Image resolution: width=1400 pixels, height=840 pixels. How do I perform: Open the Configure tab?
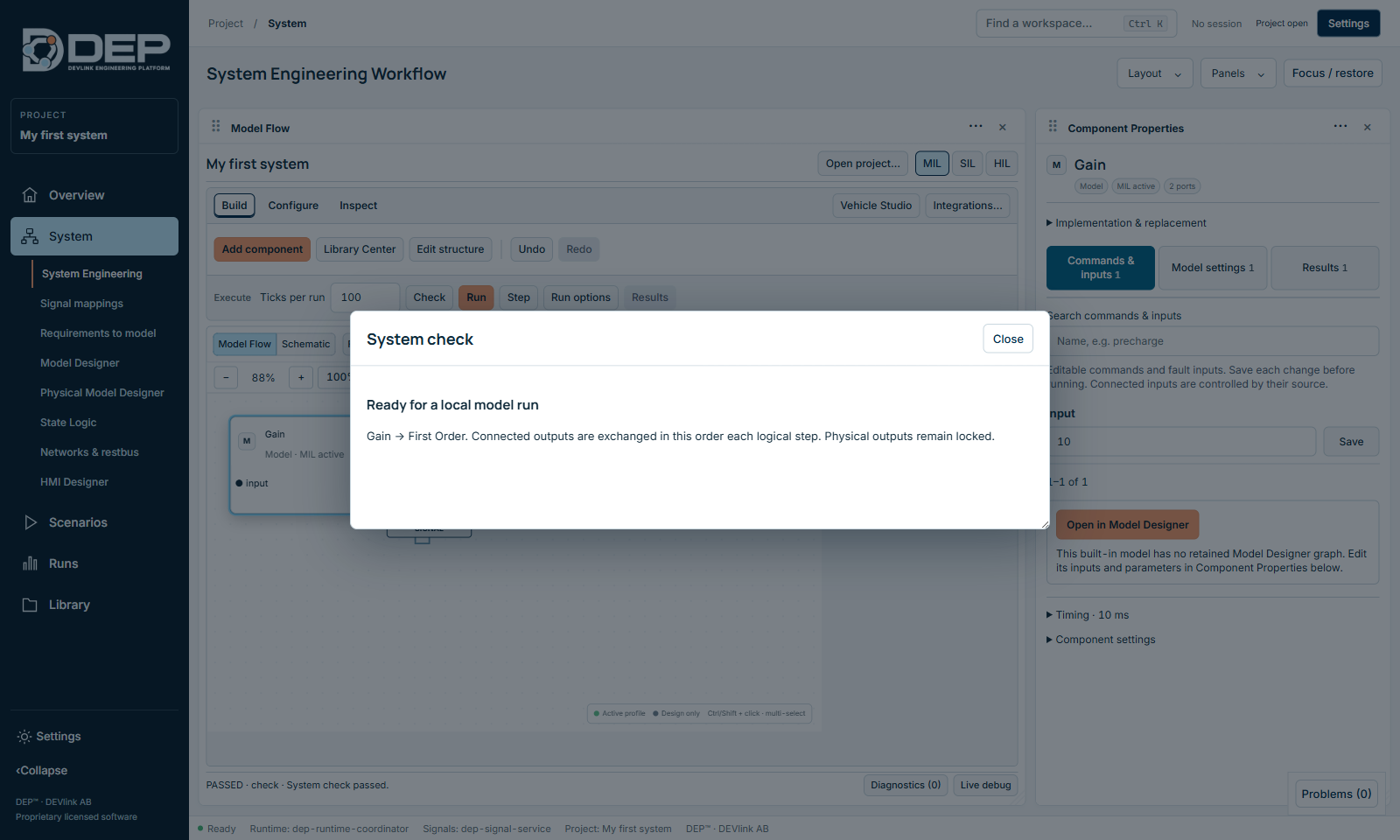[293, 206]
